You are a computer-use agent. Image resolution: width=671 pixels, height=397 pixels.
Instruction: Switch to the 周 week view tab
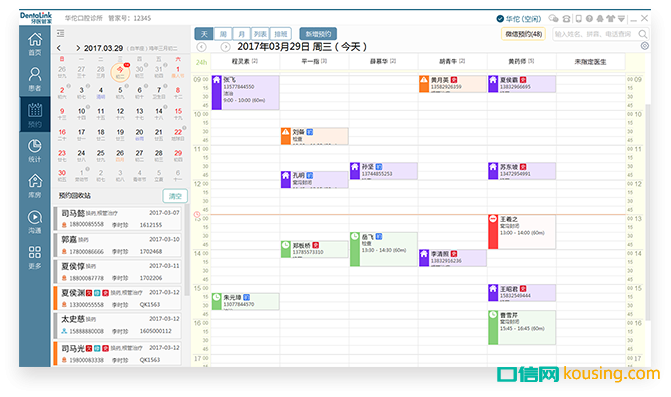tap(223, 34)
